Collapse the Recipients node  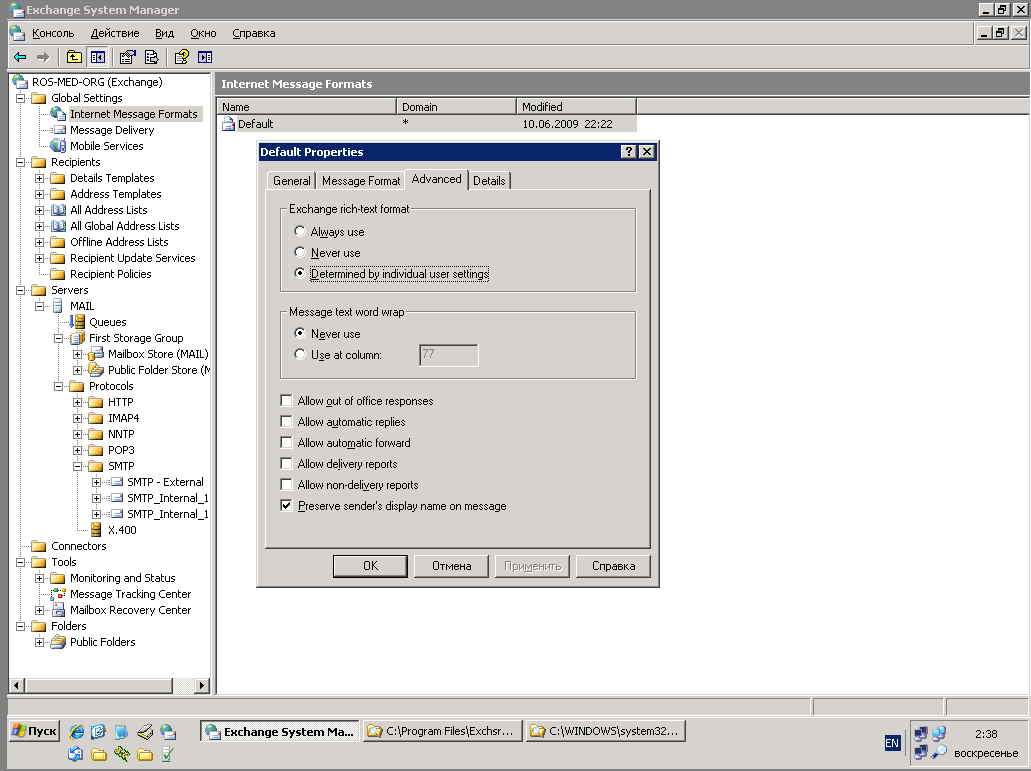pyautogui.click(x=20, y=162)
